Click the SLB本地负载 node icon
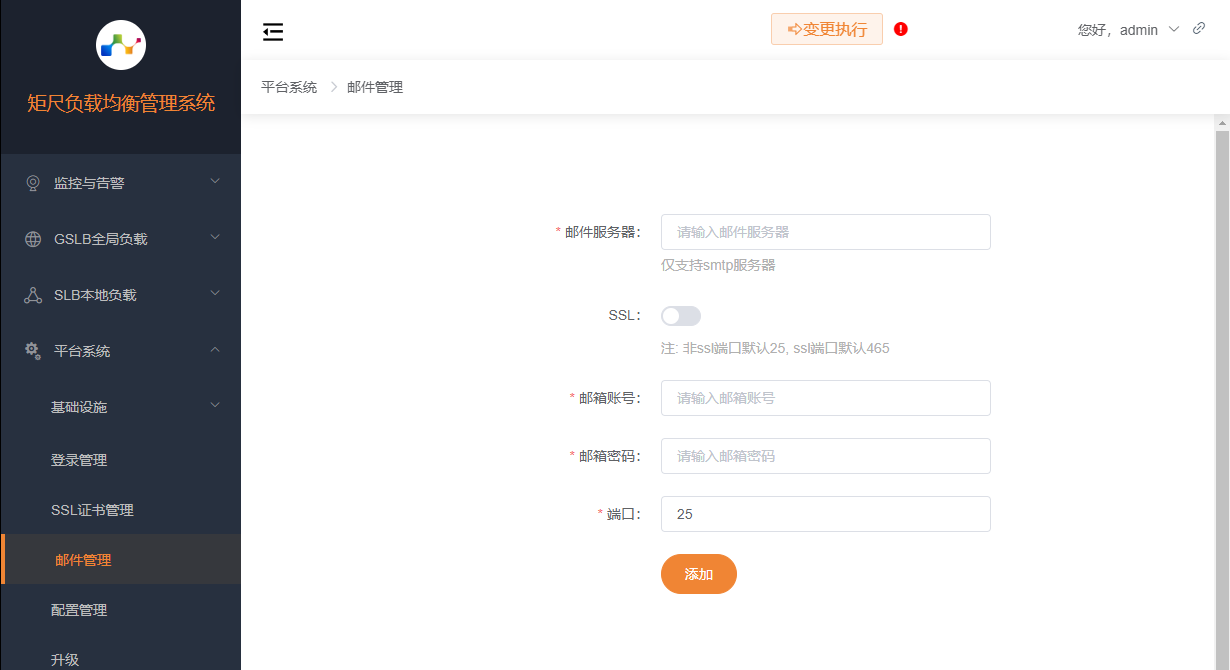Screen dimensions: 1230x670 (x=35, y=294)
